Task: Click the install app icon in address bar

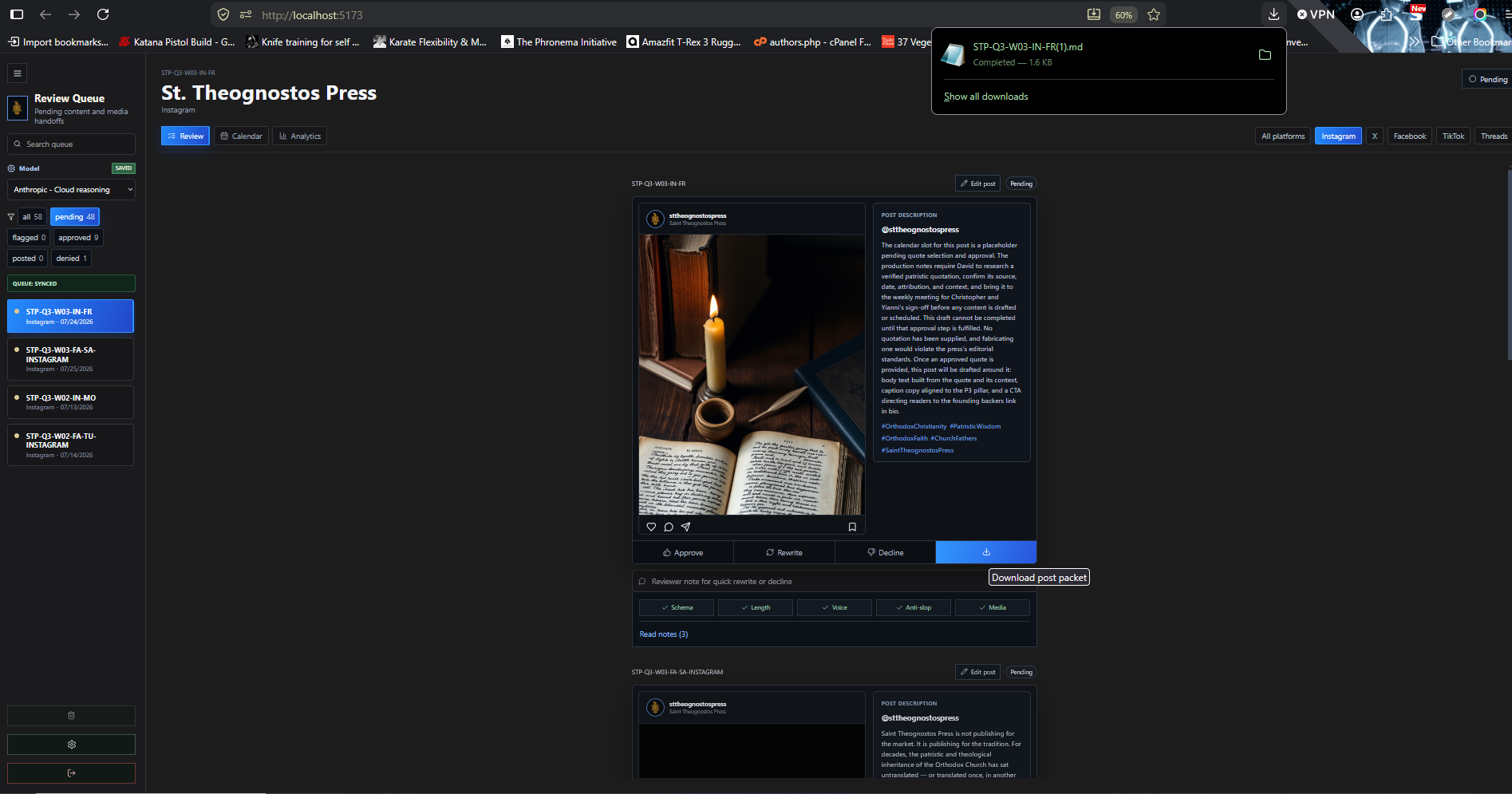Action: tap(1094, 14)
